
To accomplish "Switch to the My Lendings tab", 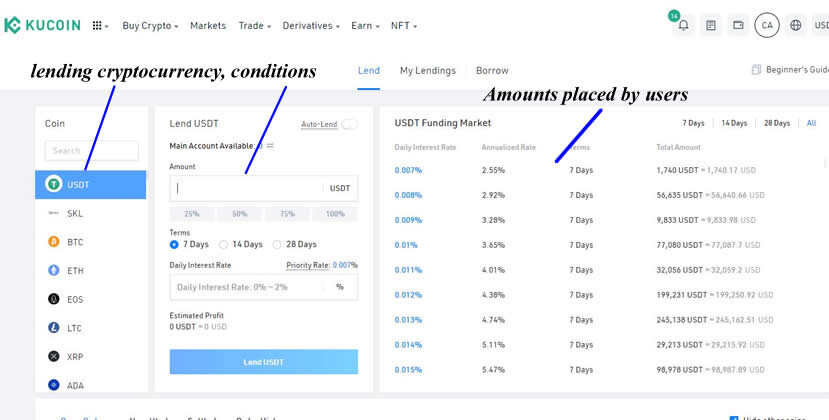I will click(x=428, y=70).
